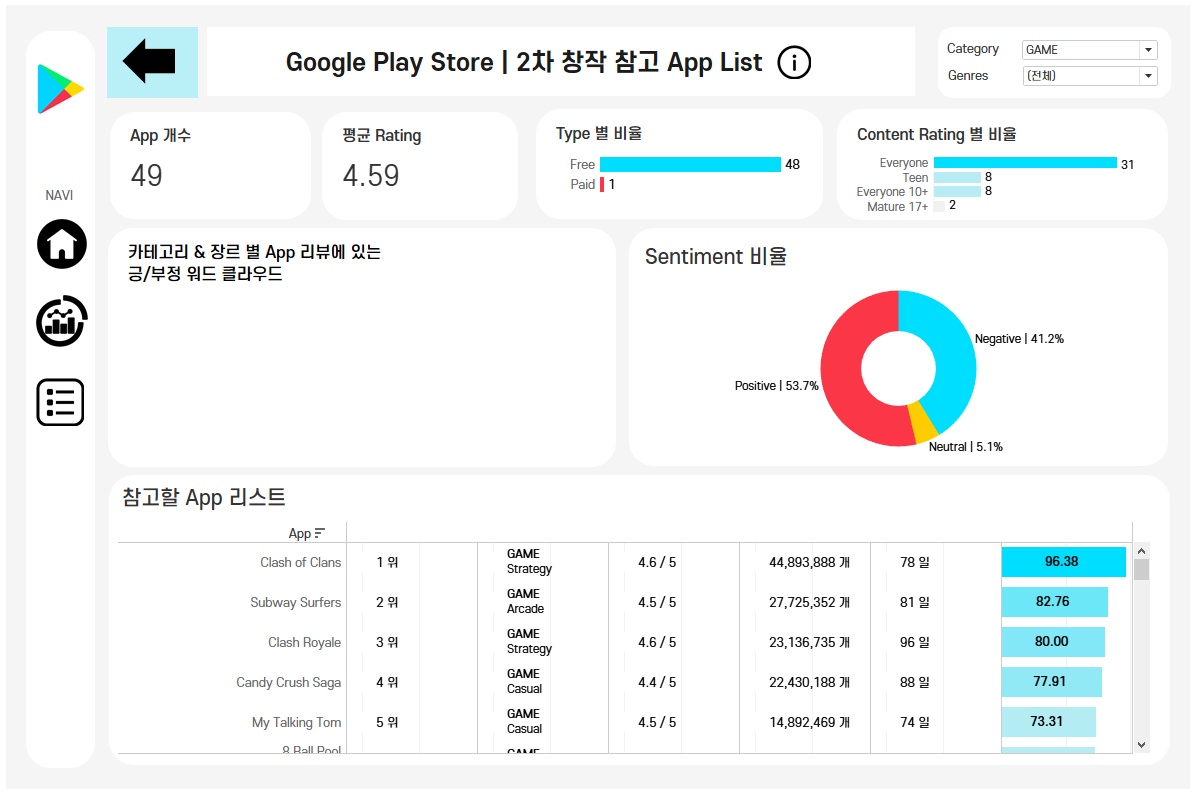Screen dimensions: 1195x796
Task: Open the chart analytics navigation icon
Action: pos(62,321)
